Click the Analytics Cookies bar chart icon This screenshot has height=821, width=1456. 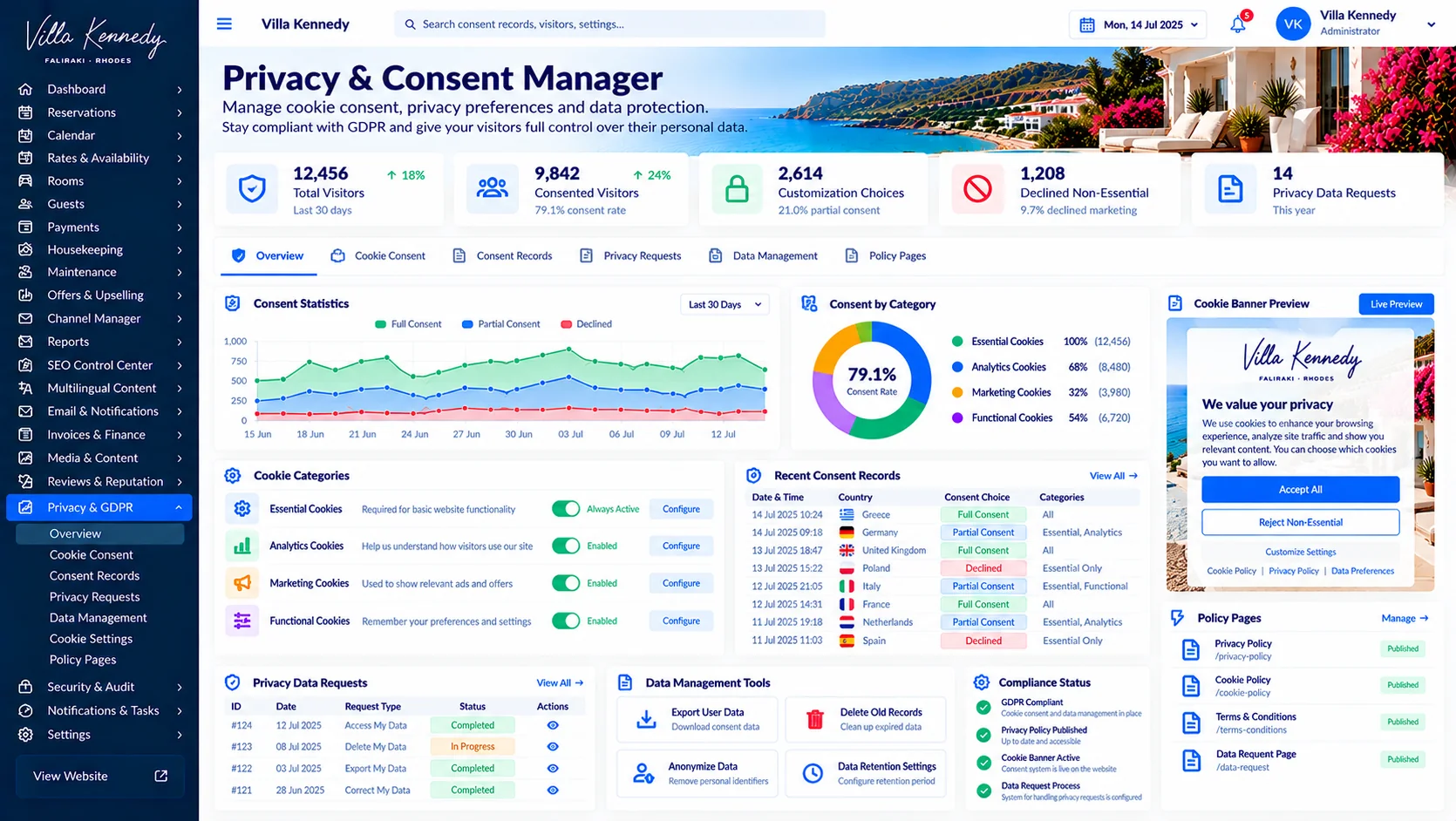pos(242,546)
